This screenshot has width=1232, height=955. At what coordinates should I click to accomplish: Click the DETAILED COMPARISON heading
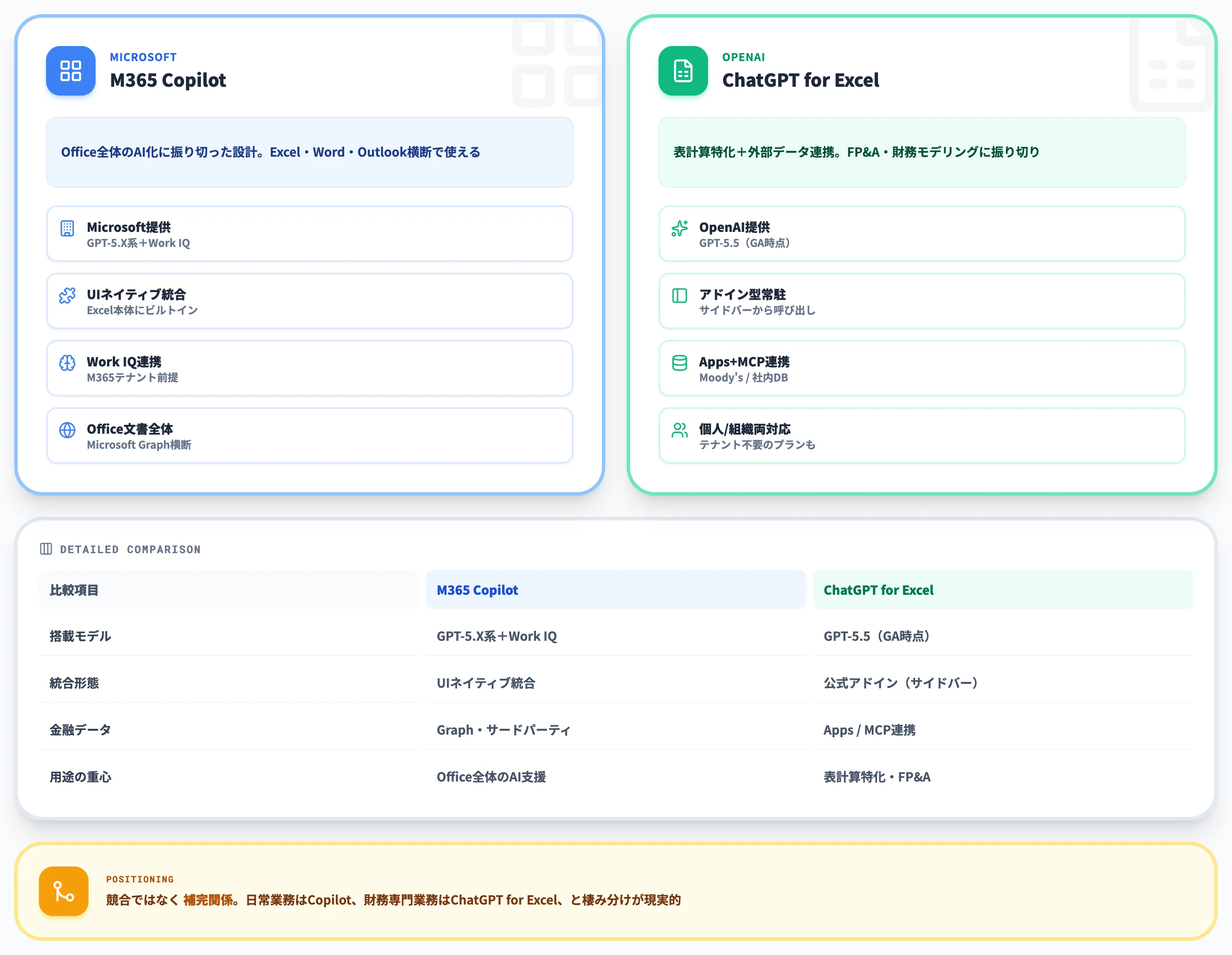pyautogui.click(x=130, y=550)
